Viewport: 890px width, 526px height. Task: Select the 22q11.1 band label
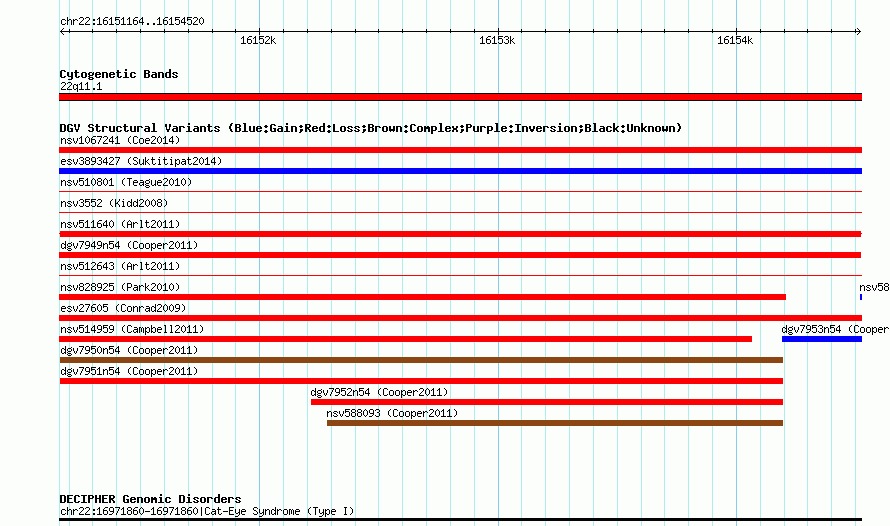click(81, 86)
